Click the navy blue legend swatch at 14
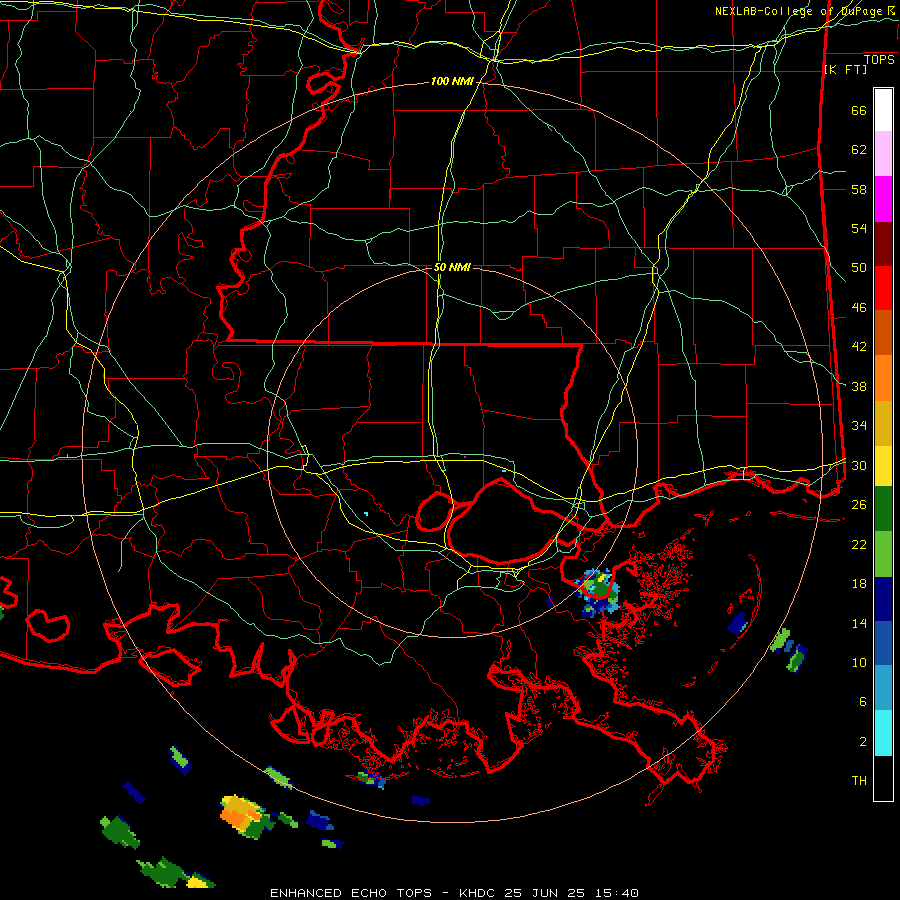 point(883,599)
